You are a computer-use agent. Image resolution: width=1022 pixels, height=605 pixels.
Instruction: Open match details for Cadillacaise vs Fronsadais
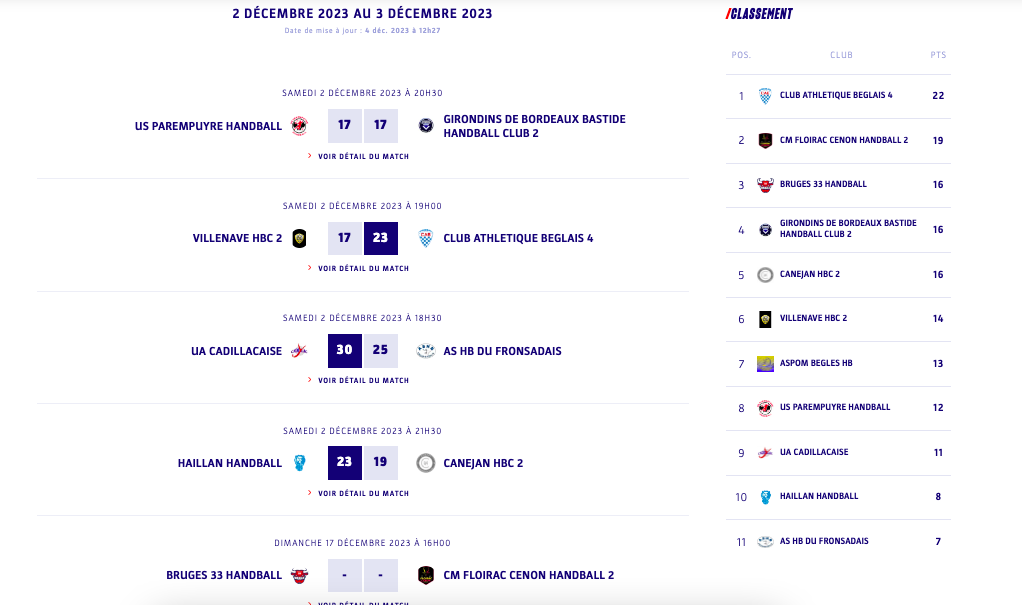tap(363, 380)
